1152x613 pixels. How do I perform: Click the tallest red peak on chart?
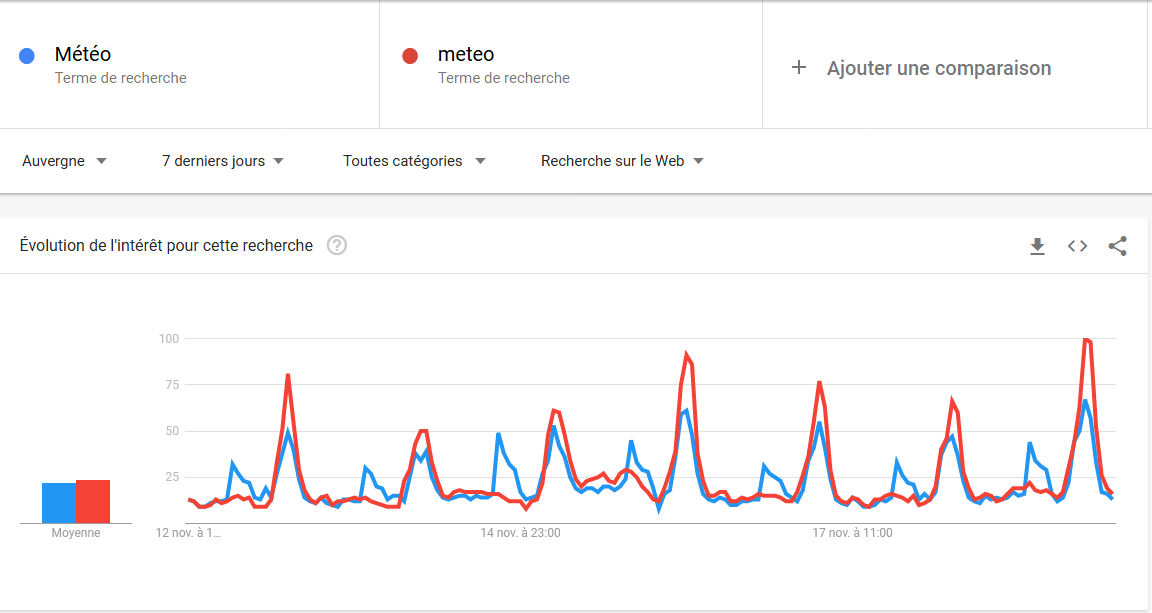click(1087, 341)
